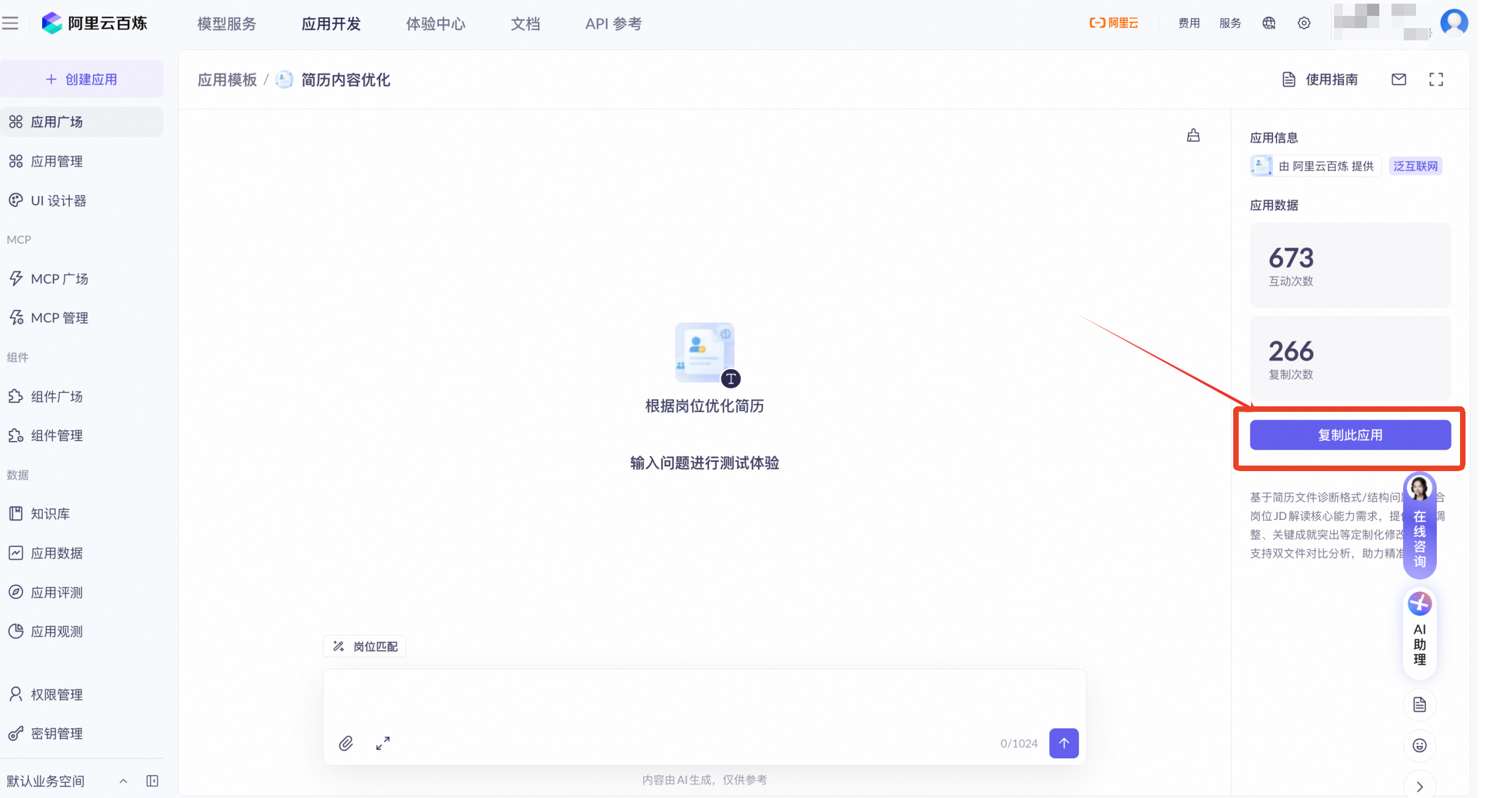Expand the right-side floating chevron arrow
Image resolution: width=1512 pixels, height=798 pixels.
tap(1419, 786)
